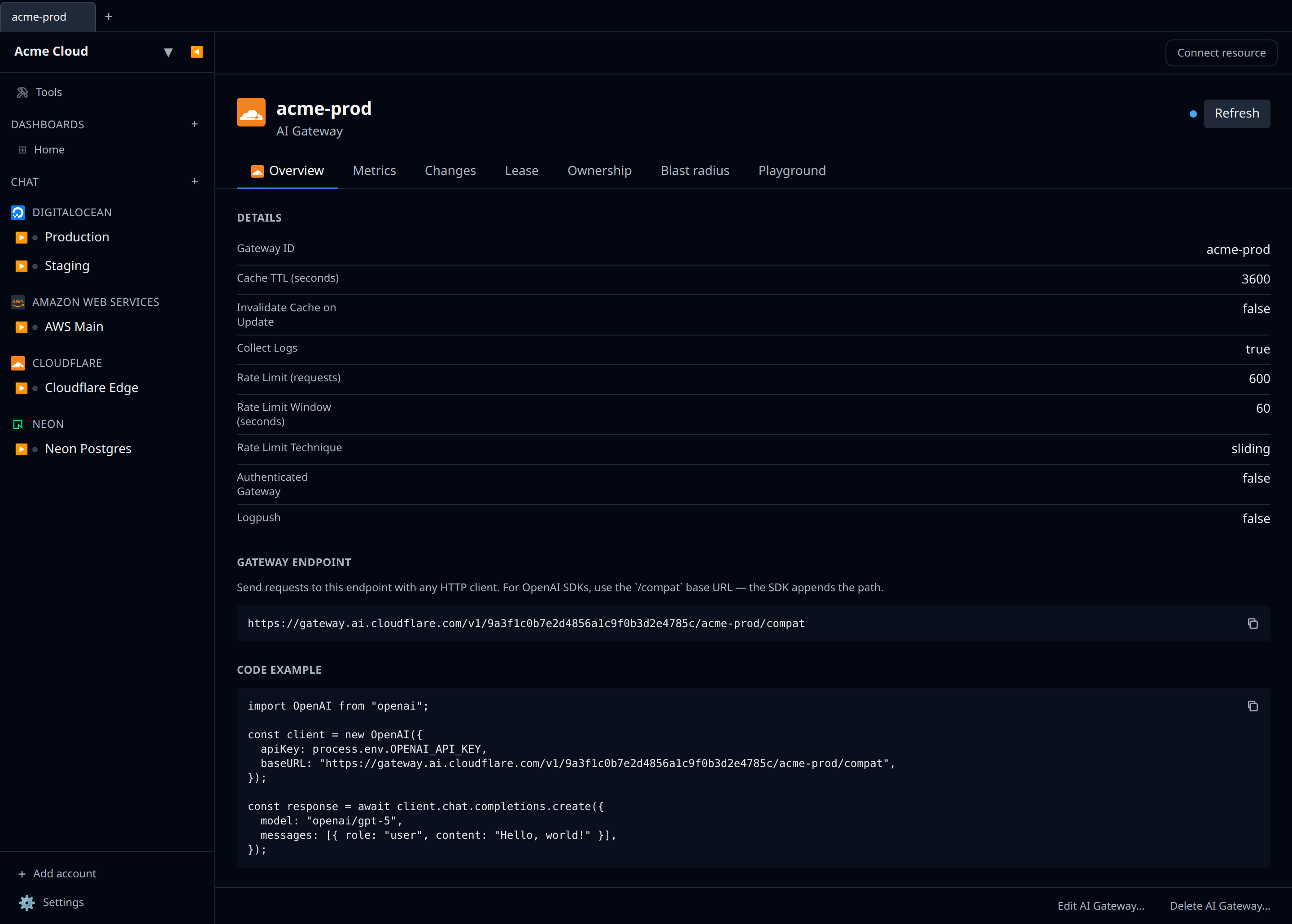Click the Connect resource button
This screenshot has height=924, width=1292.
(1221, 53)
